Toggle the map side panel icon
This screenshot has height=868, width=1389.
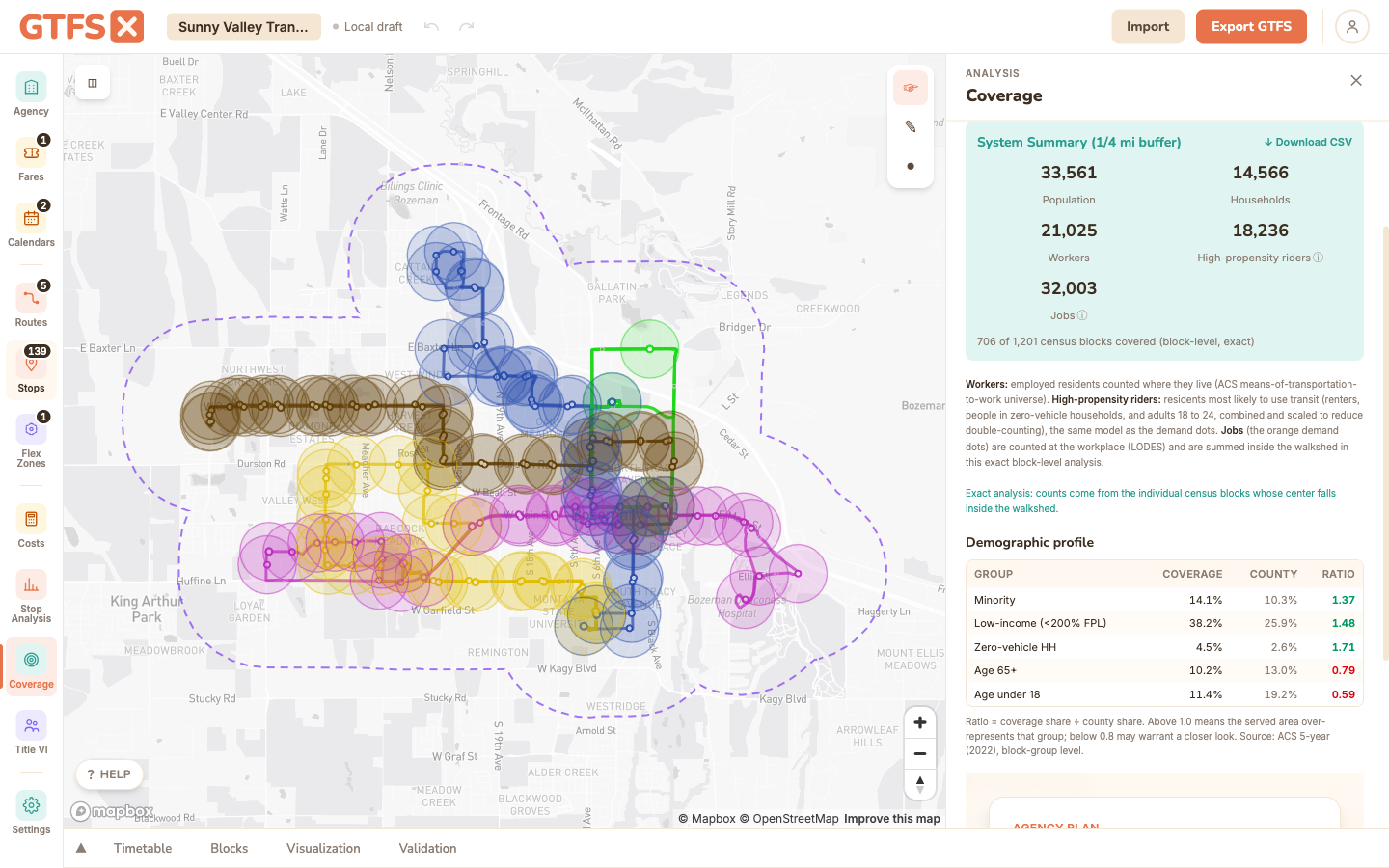pos(93,83)
